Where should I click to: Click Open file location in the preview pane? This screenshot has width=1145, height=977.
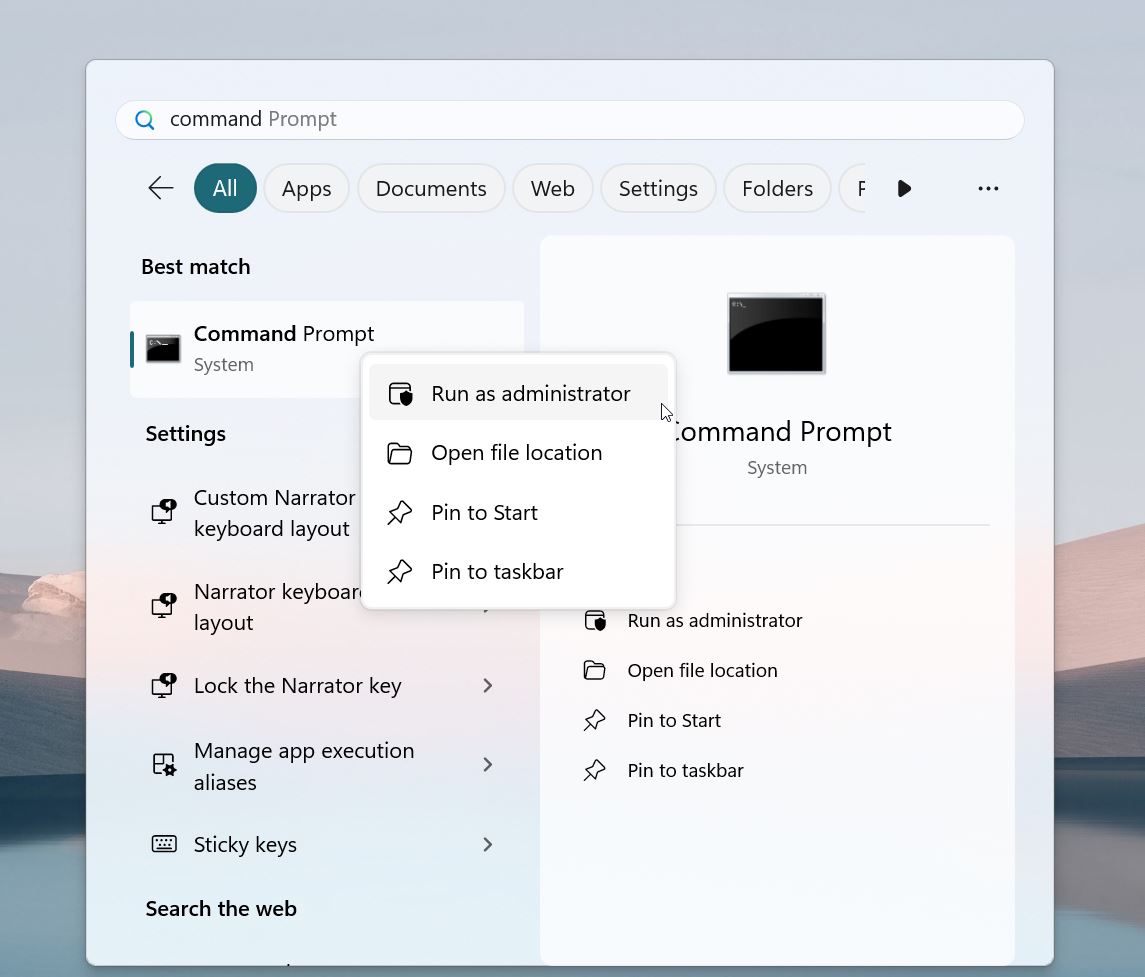coord(702,670)
